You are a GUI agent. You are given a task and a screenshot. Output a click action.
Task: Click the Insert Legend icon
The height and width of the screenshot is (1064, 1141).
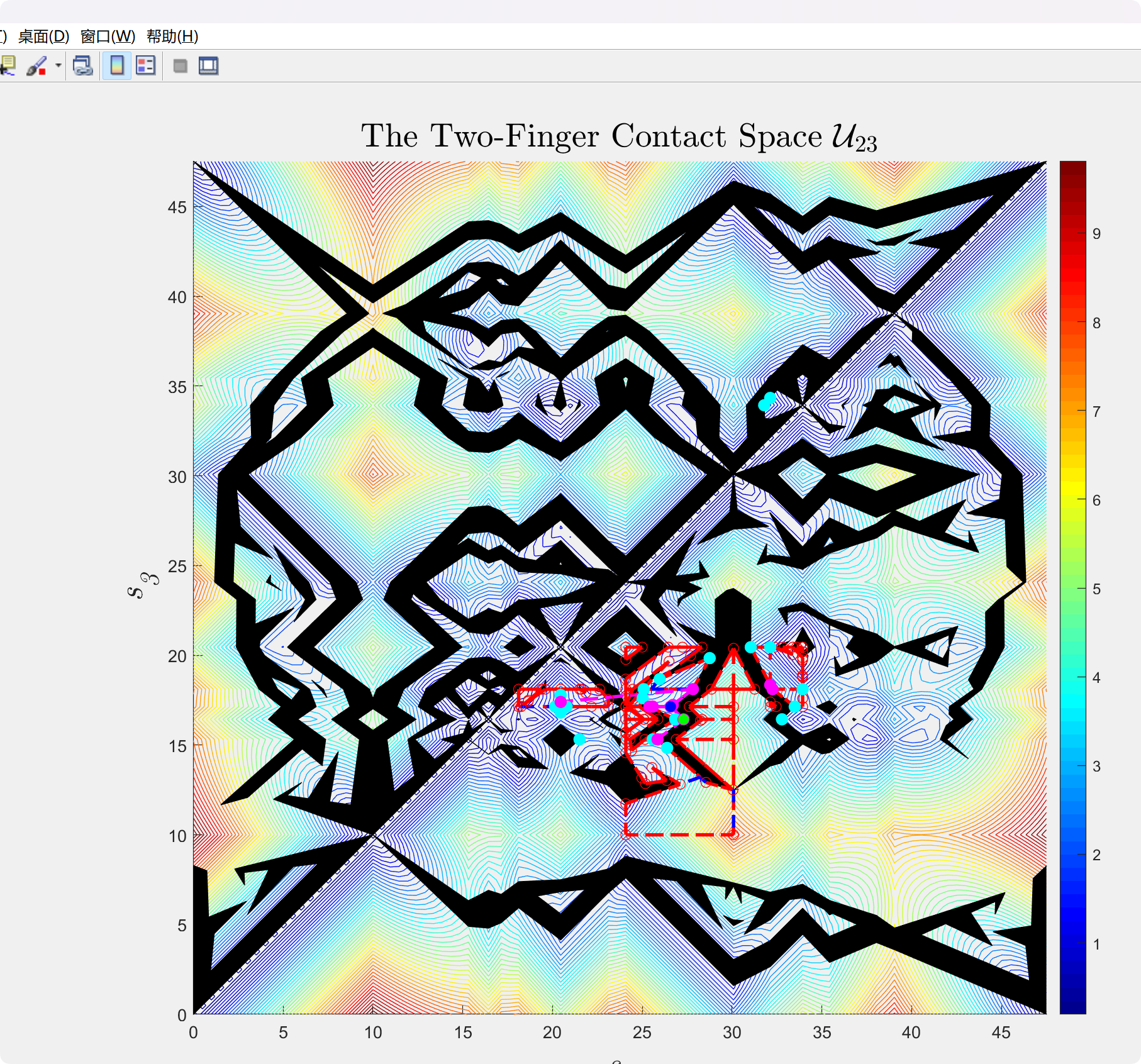click(x=145, y=65)
